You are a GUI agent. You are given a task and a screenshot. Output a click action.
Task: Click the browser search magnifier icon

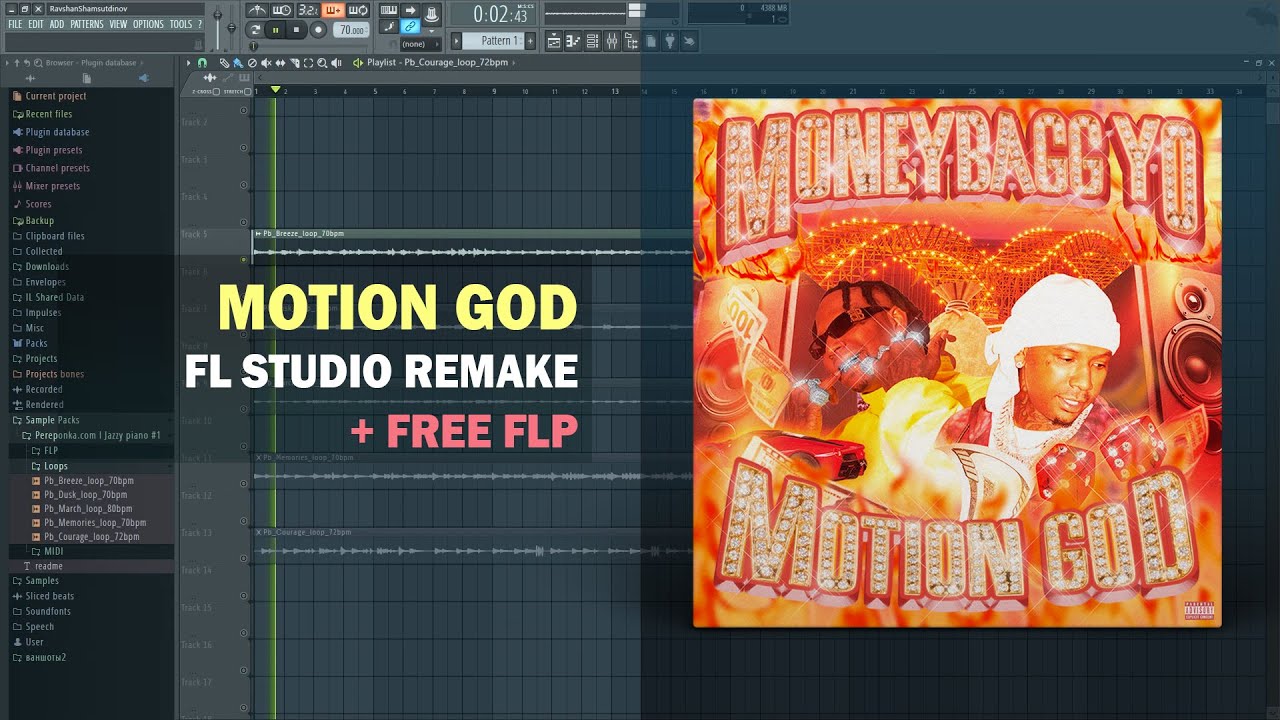[38, 63]
